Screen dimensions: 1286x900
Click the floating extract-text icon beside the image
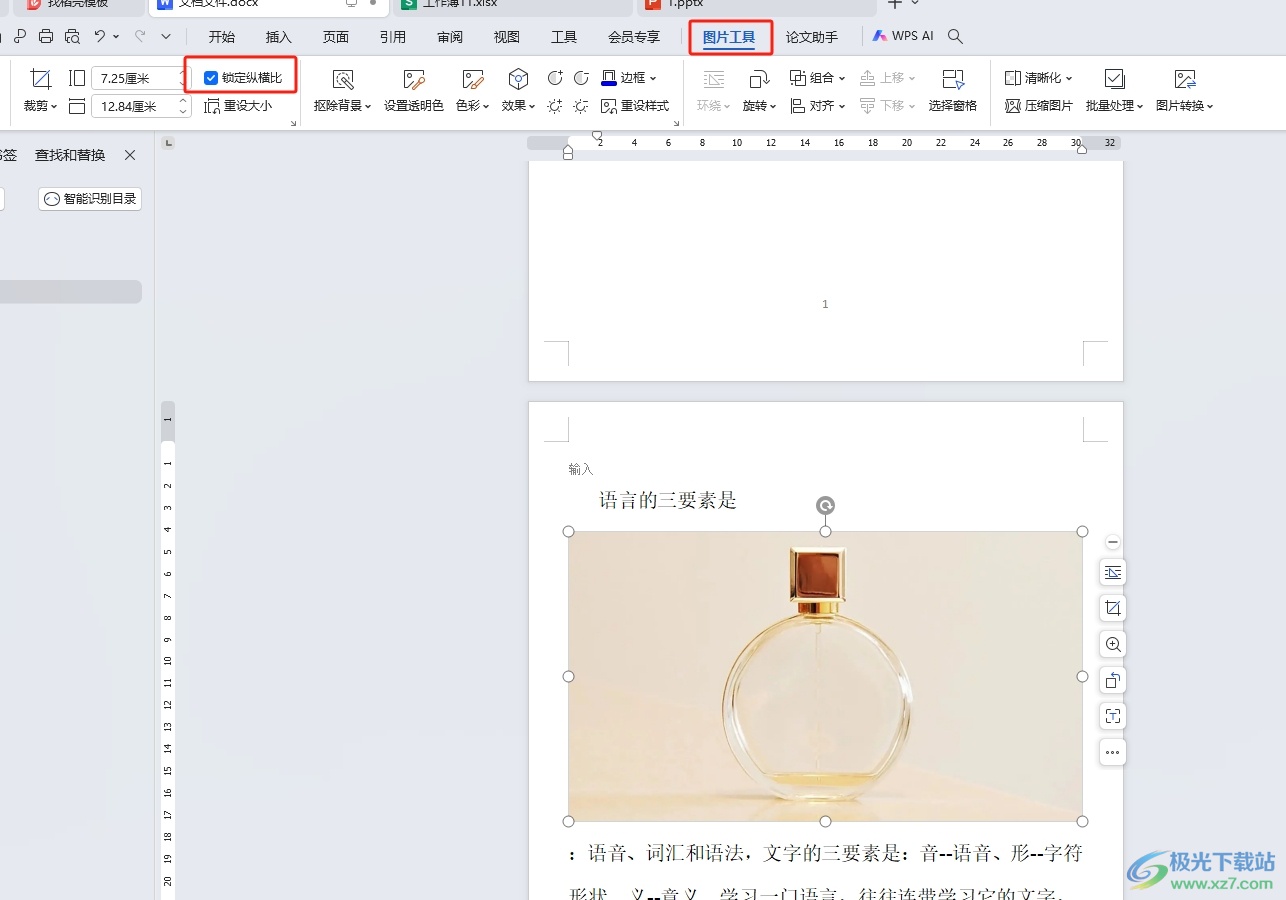click(x=1113, y=716)
